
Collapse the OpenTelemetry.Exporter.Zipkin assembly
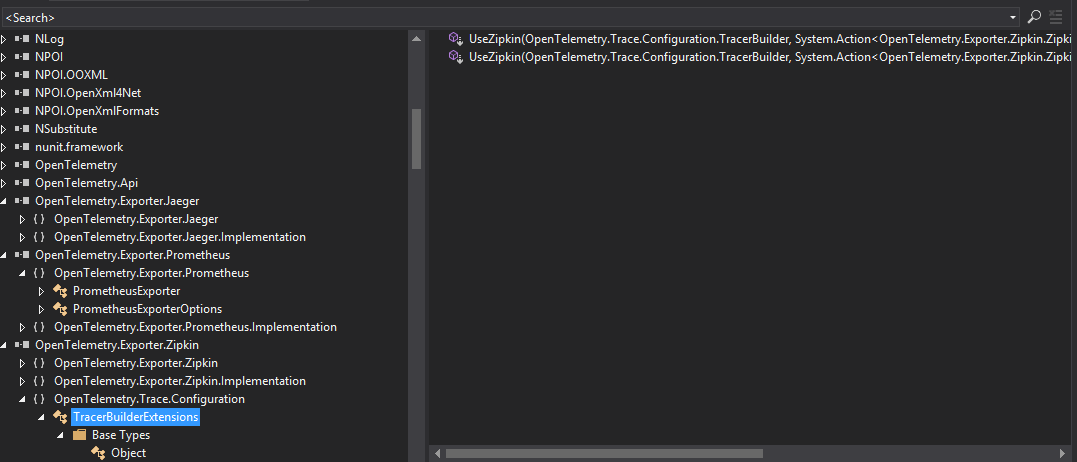coord(4,345)
